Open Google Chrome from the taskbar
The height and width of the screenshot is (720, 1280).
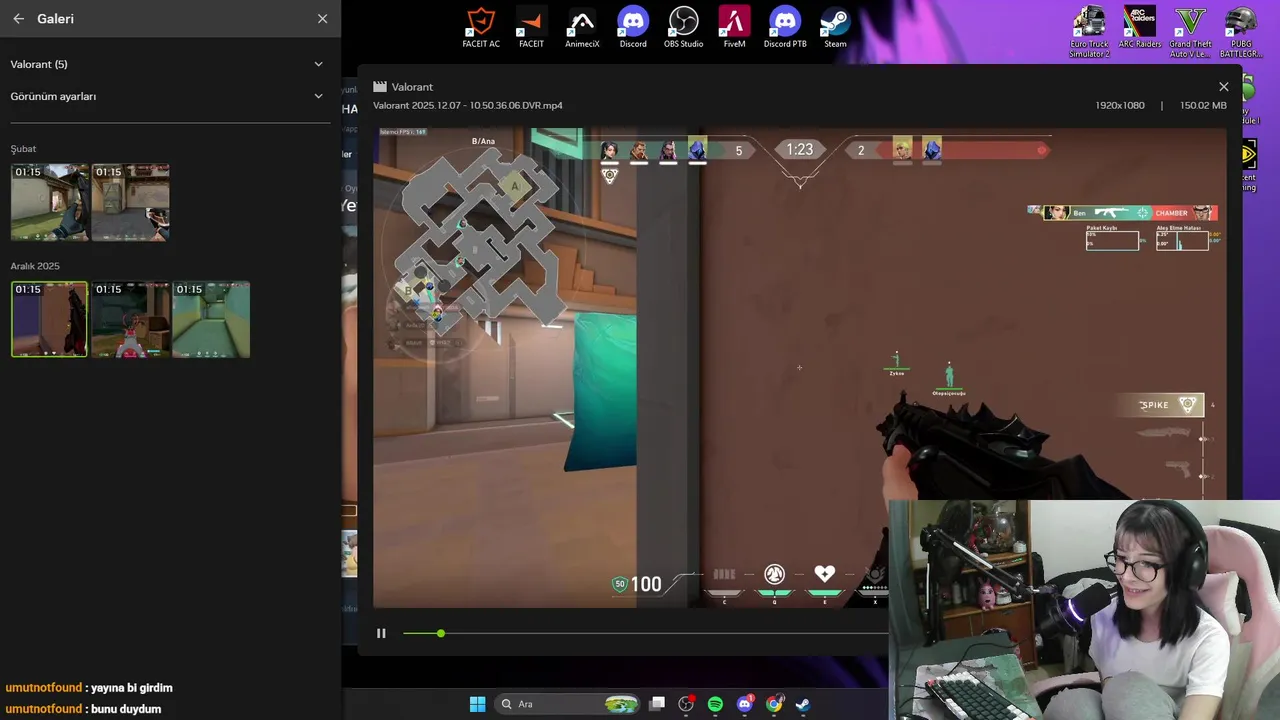click(774, 704)
